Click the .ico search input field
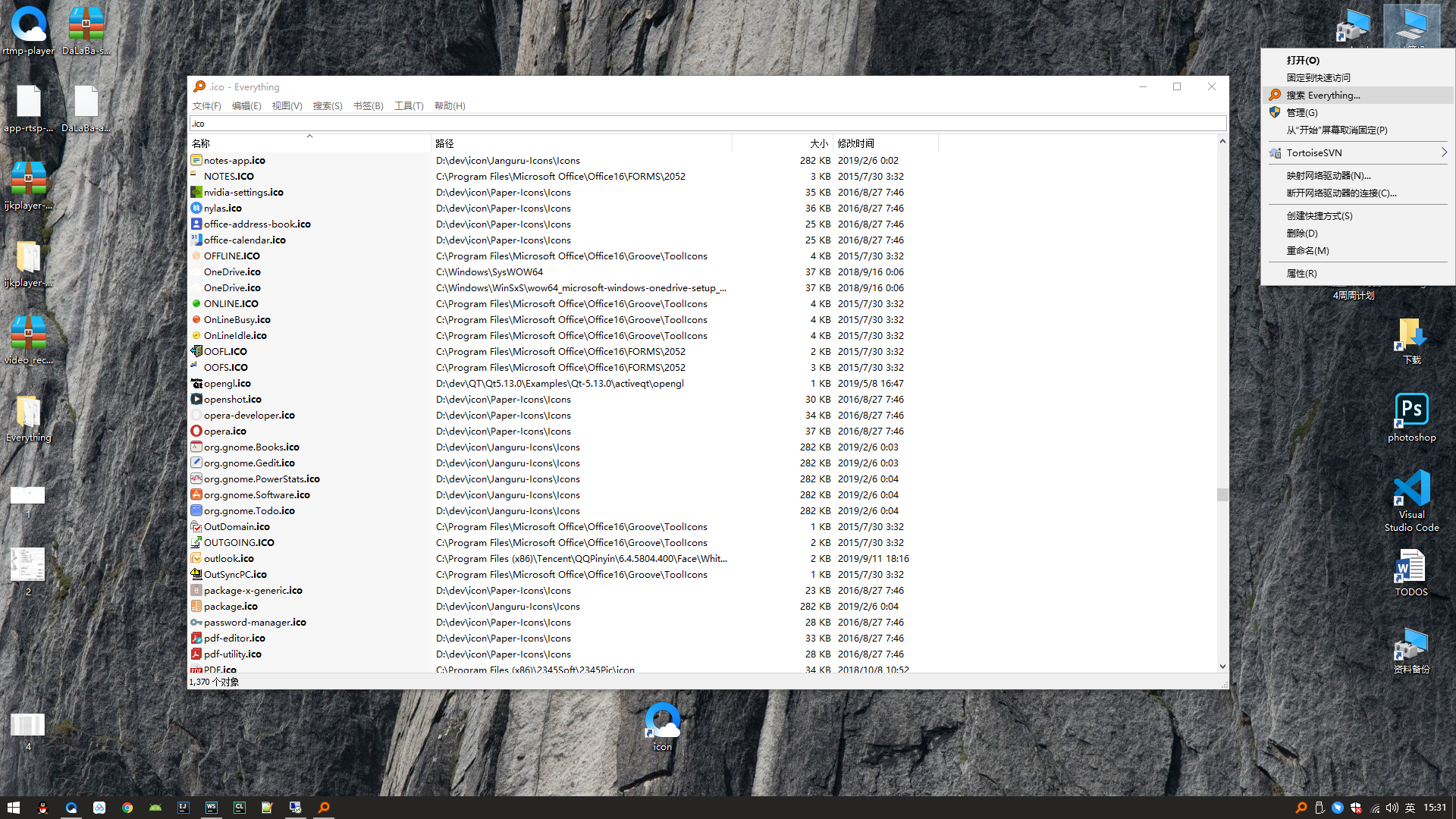 707,124
